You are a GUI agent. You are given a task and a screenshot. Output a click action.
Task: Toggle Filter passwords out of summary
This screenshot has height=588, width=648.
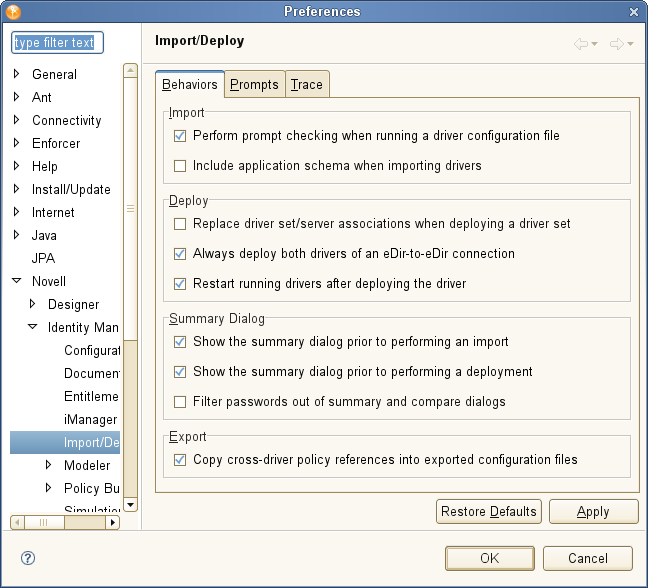click(x=180, y=402)
